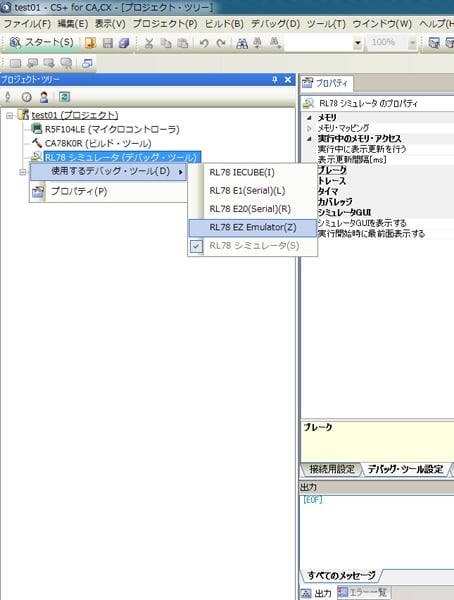Switch to 接続用設定 tab
This screenshot has width=454, height=600.
(x=332, y=469)
